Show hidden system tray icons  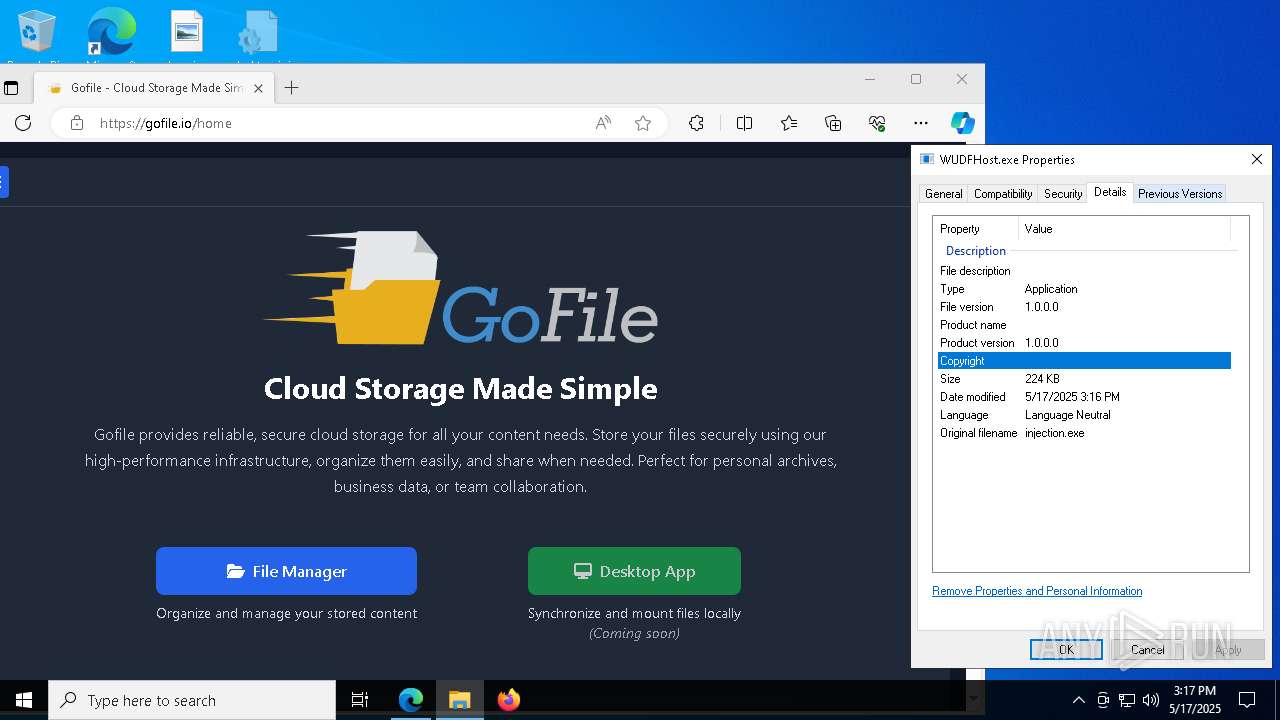click(x=1078, y=700)
